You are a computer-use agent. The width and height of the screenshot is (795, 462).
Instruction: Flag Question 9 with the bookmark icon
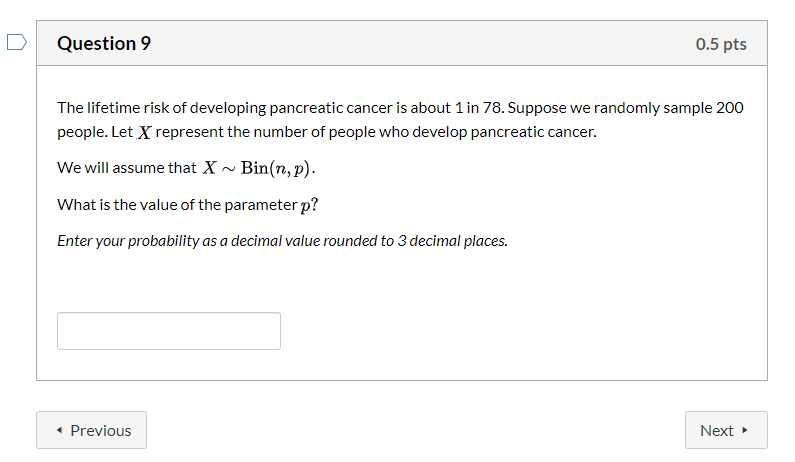coord(16,42)
